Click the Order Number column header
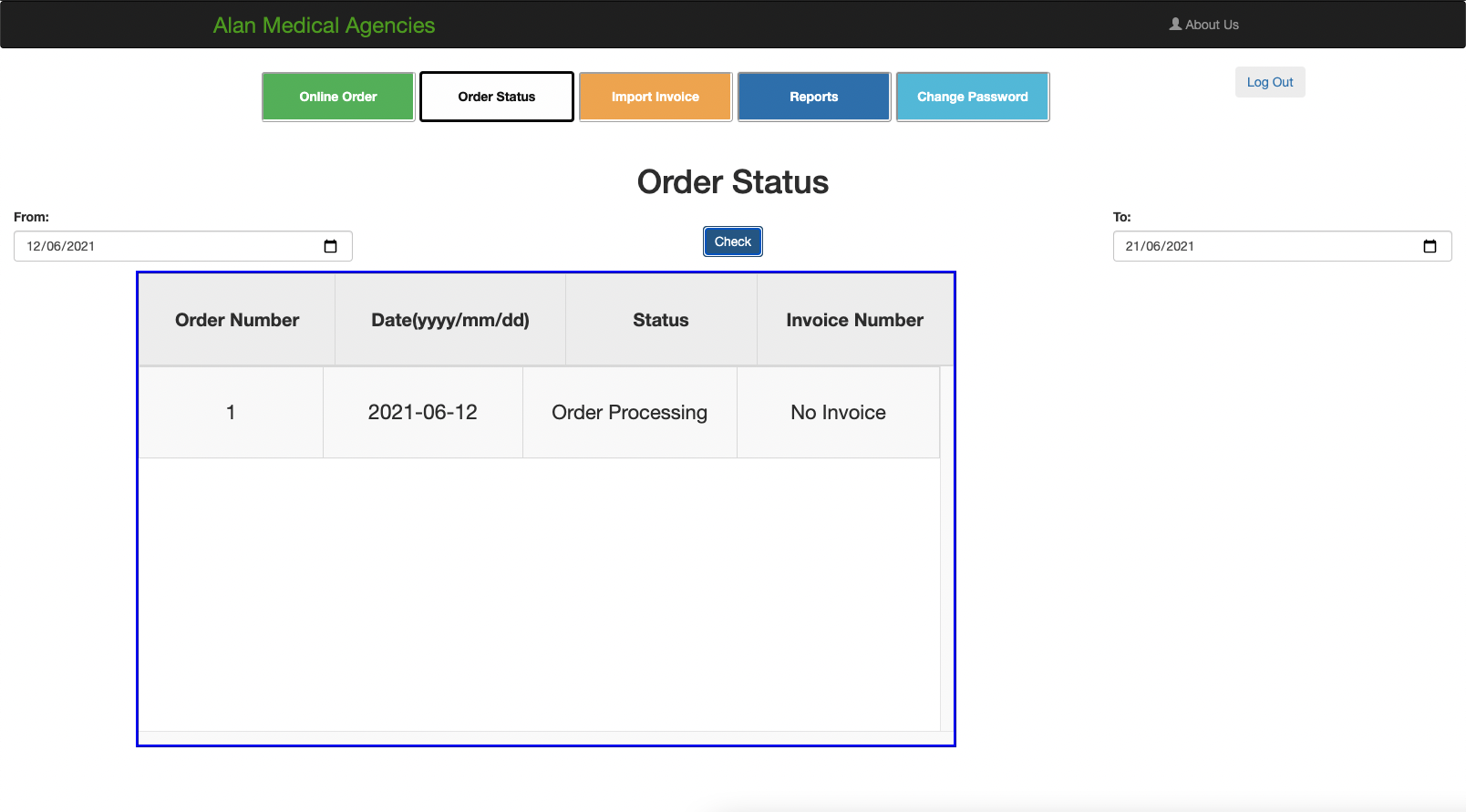 (x=237, y=320)
